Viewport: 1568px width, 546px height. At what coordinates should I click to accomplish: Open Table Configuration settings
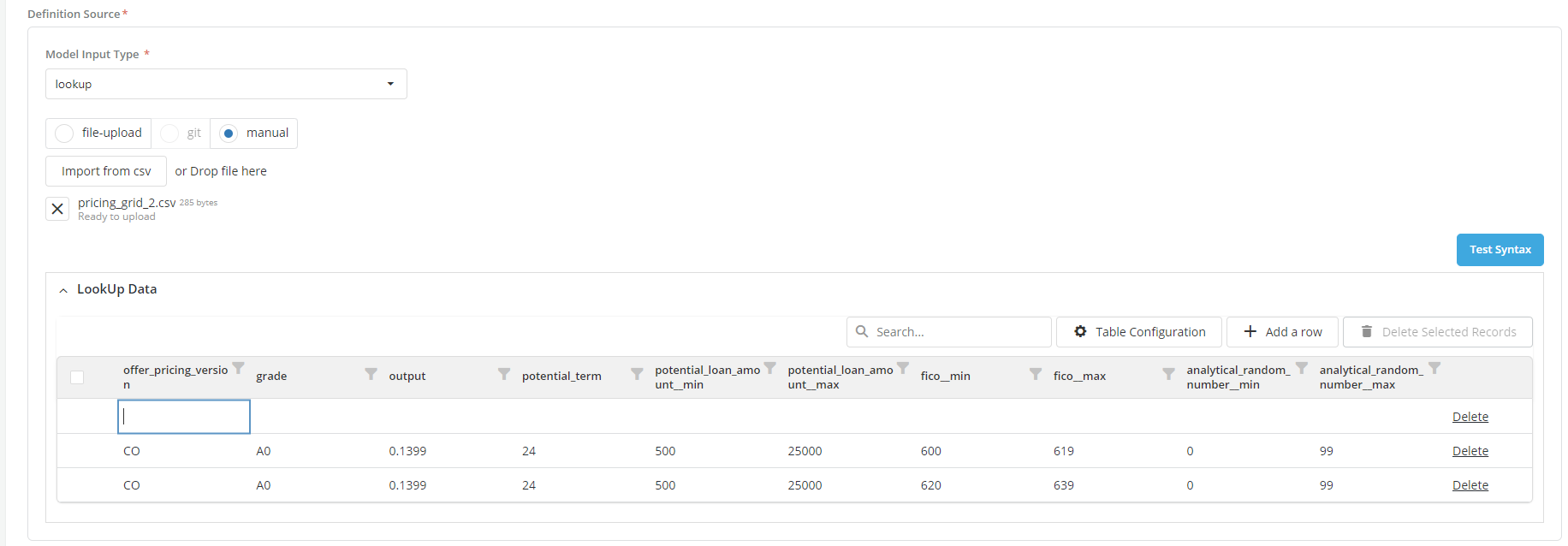click(x=1138, y=332)
